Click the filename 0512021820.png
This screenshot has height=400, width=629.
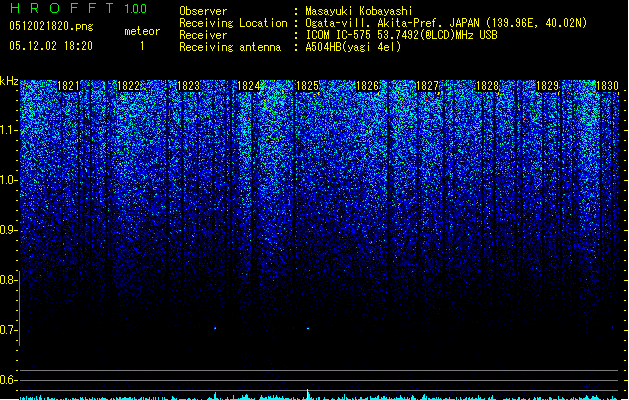51,26
